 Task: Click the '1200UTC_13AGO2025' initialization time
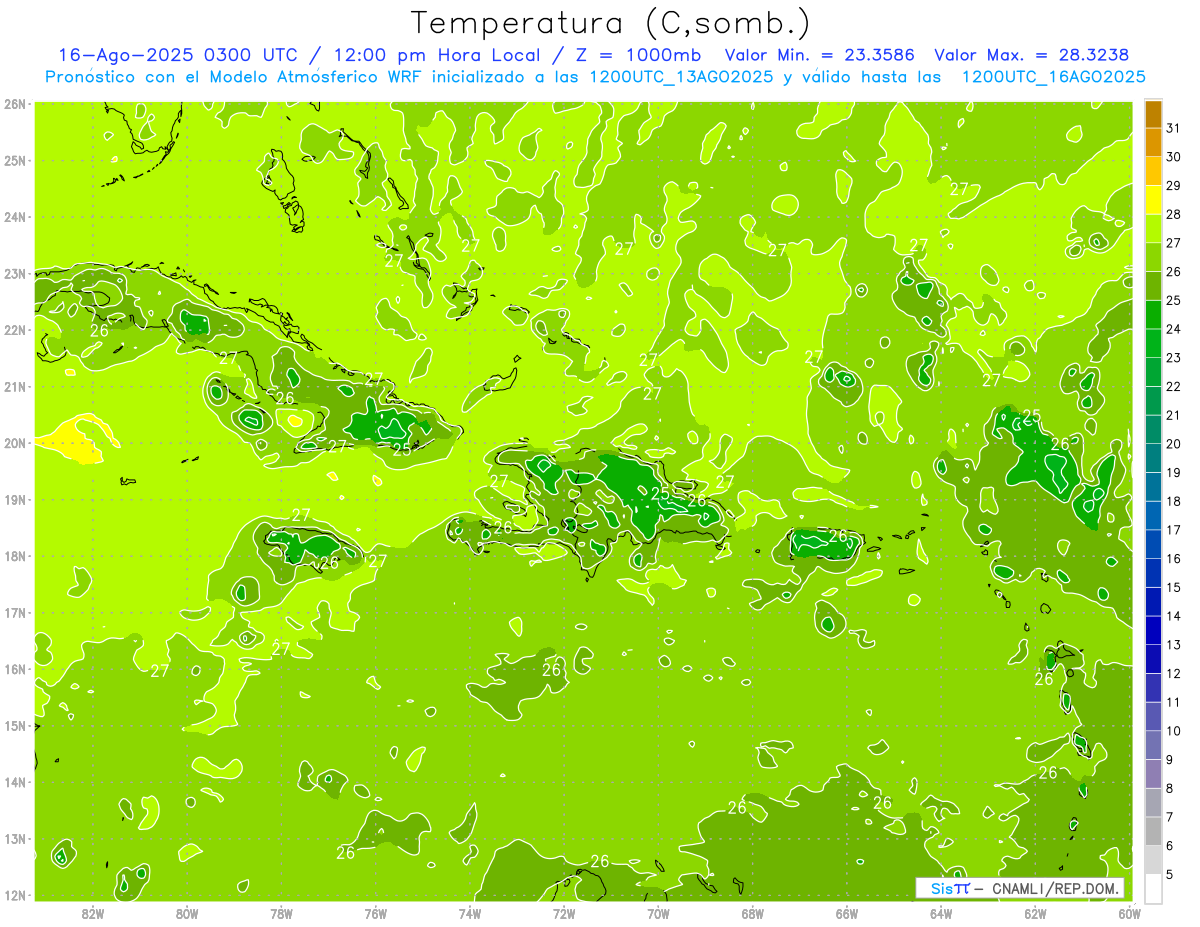click(x=682, y=77)
